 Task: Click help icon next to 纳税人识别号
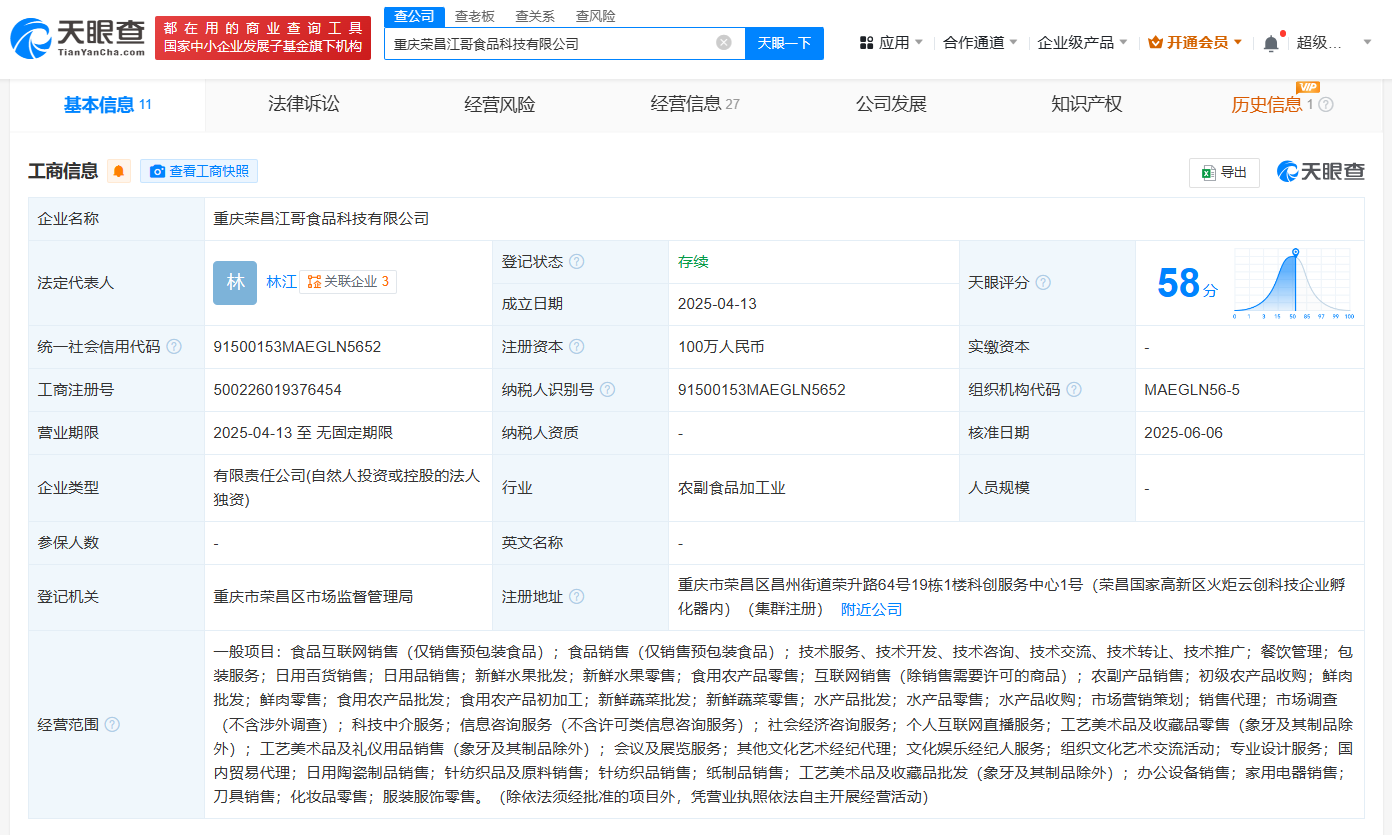[x=607, y=390]
